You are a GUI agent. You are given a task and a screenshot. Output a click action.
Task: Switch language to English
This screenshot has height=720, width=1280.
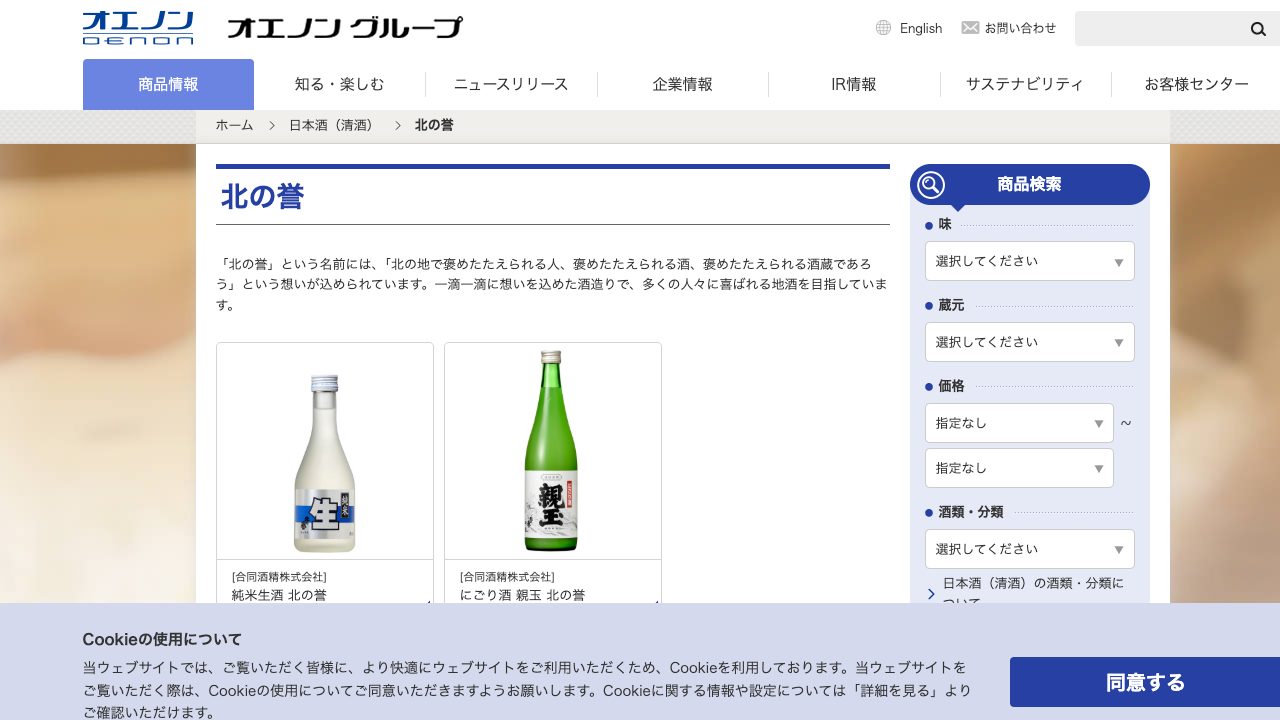point(921,28)
